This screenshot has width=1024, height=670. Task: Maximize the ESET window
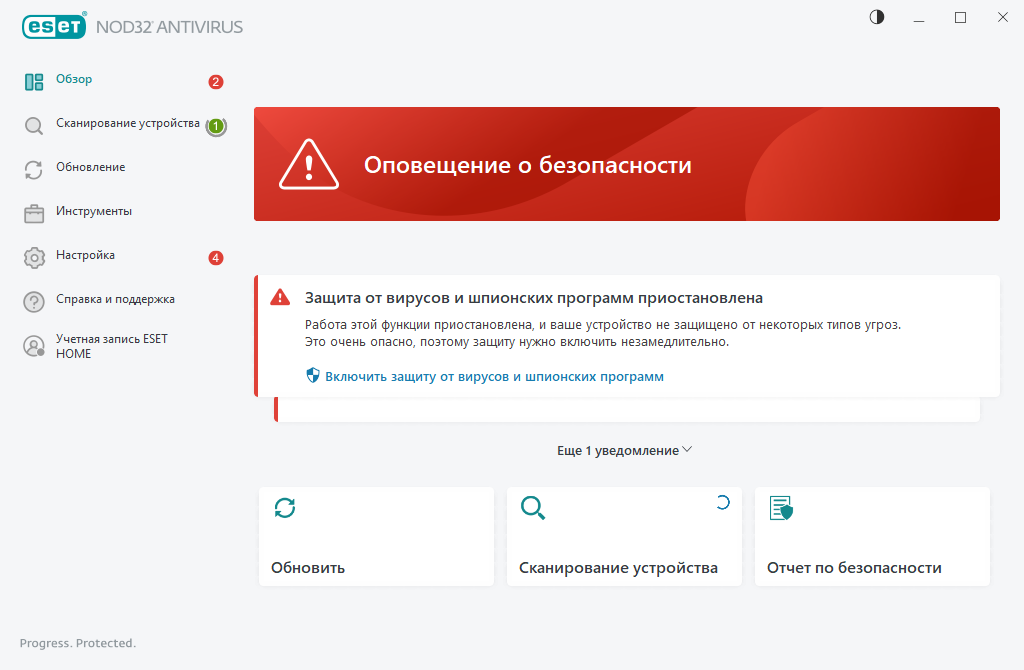tap(961, 18)
